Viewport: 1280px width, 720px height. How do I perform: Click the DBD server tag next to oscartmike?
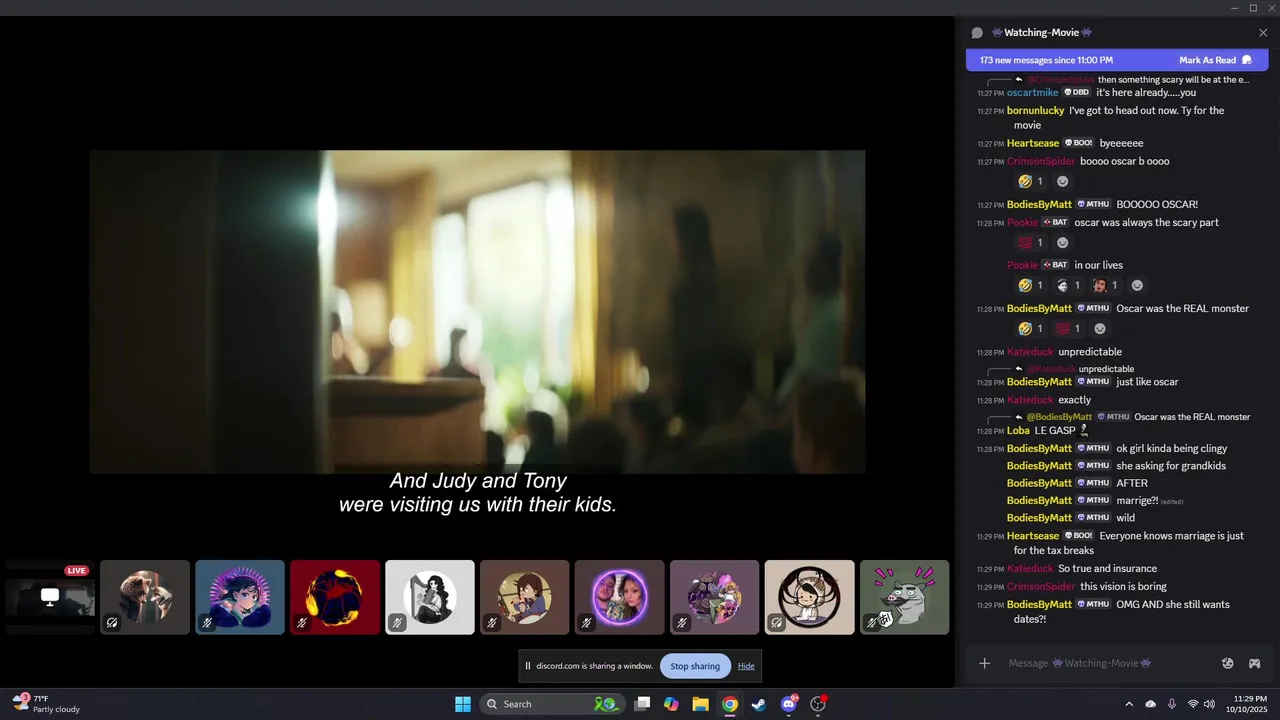point(1077,93)
